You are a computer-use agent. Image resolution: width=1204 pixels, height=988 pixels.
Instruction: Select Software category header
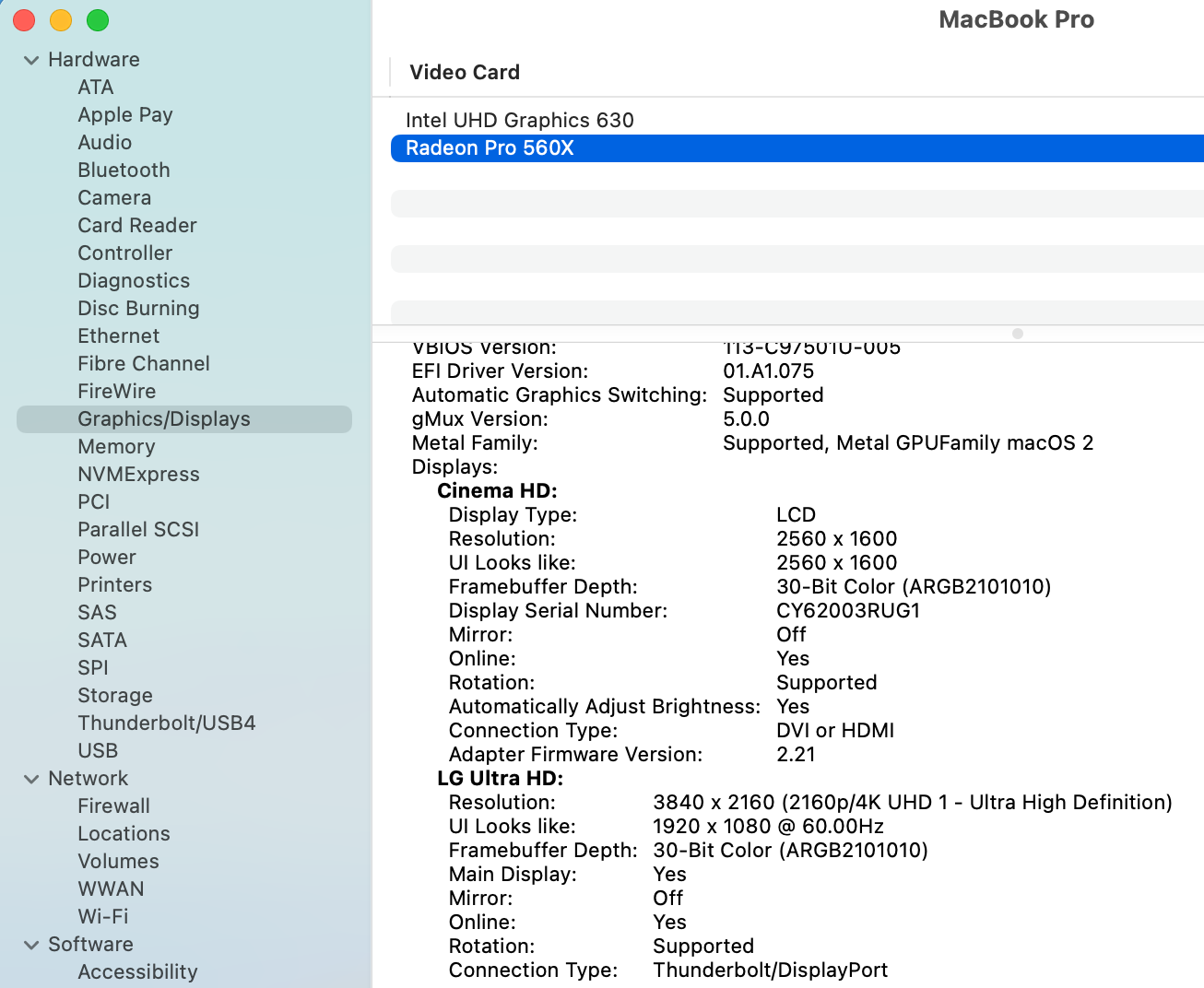coord(91,945)
